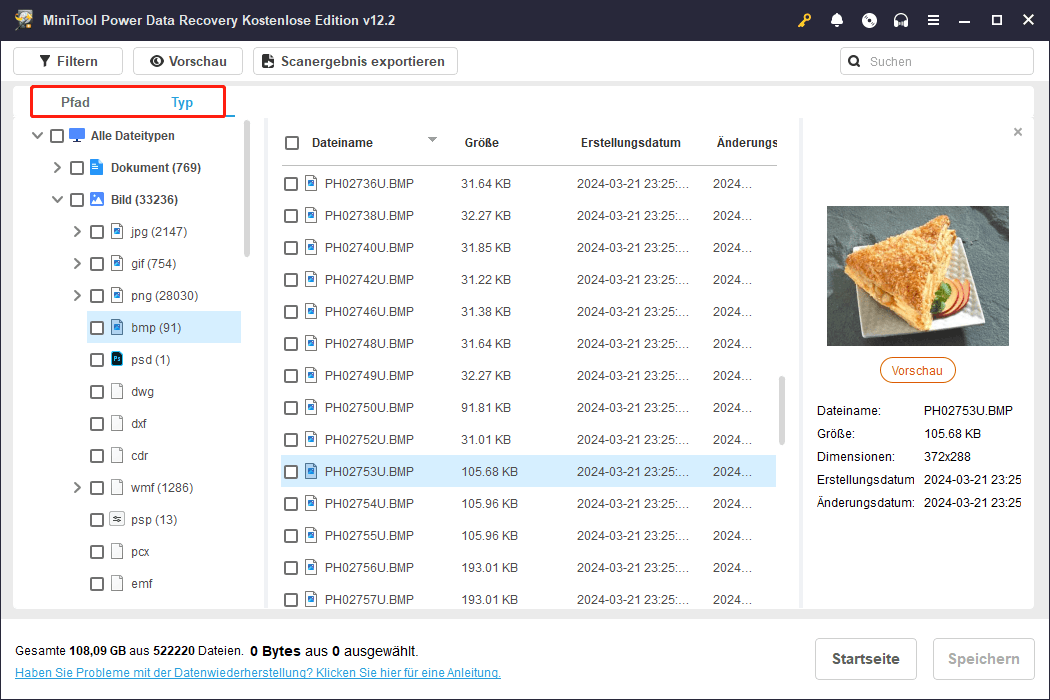This screenshot has width=1050, height=700.
Task: Click the gif file type icon
Action: (117, 264)
